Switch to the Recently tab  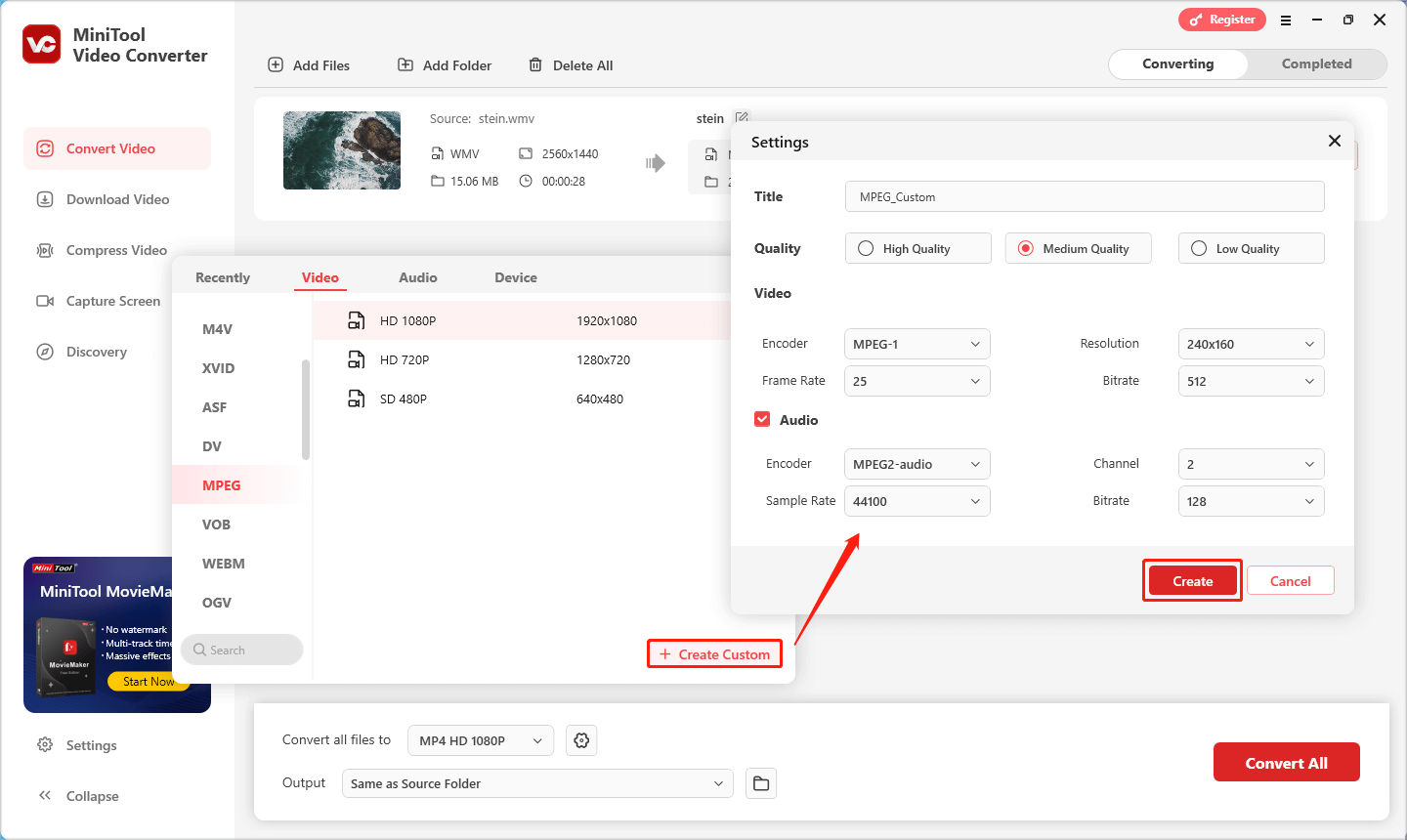(x=223, y=277)
